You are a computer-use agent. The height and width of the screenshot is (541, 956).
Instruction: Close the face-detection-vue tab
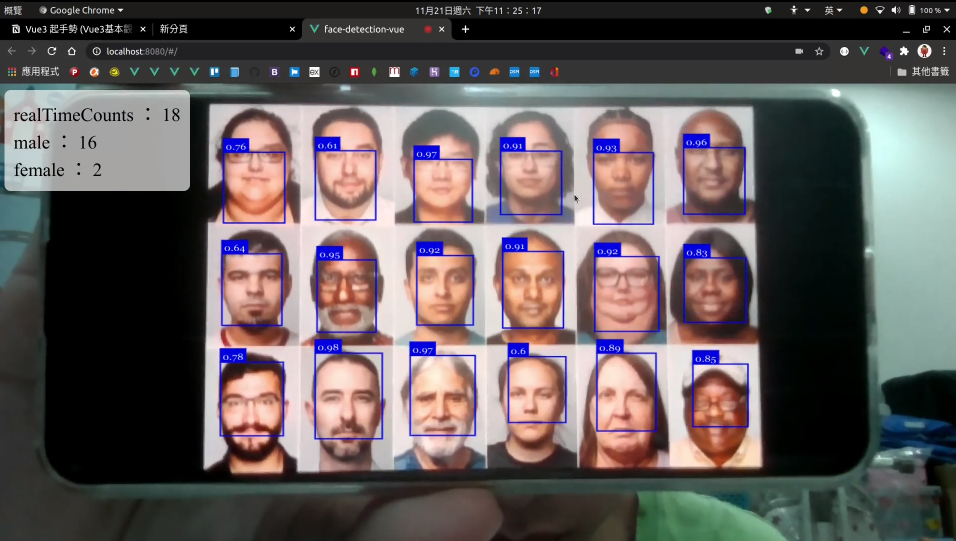coord(444,29)
